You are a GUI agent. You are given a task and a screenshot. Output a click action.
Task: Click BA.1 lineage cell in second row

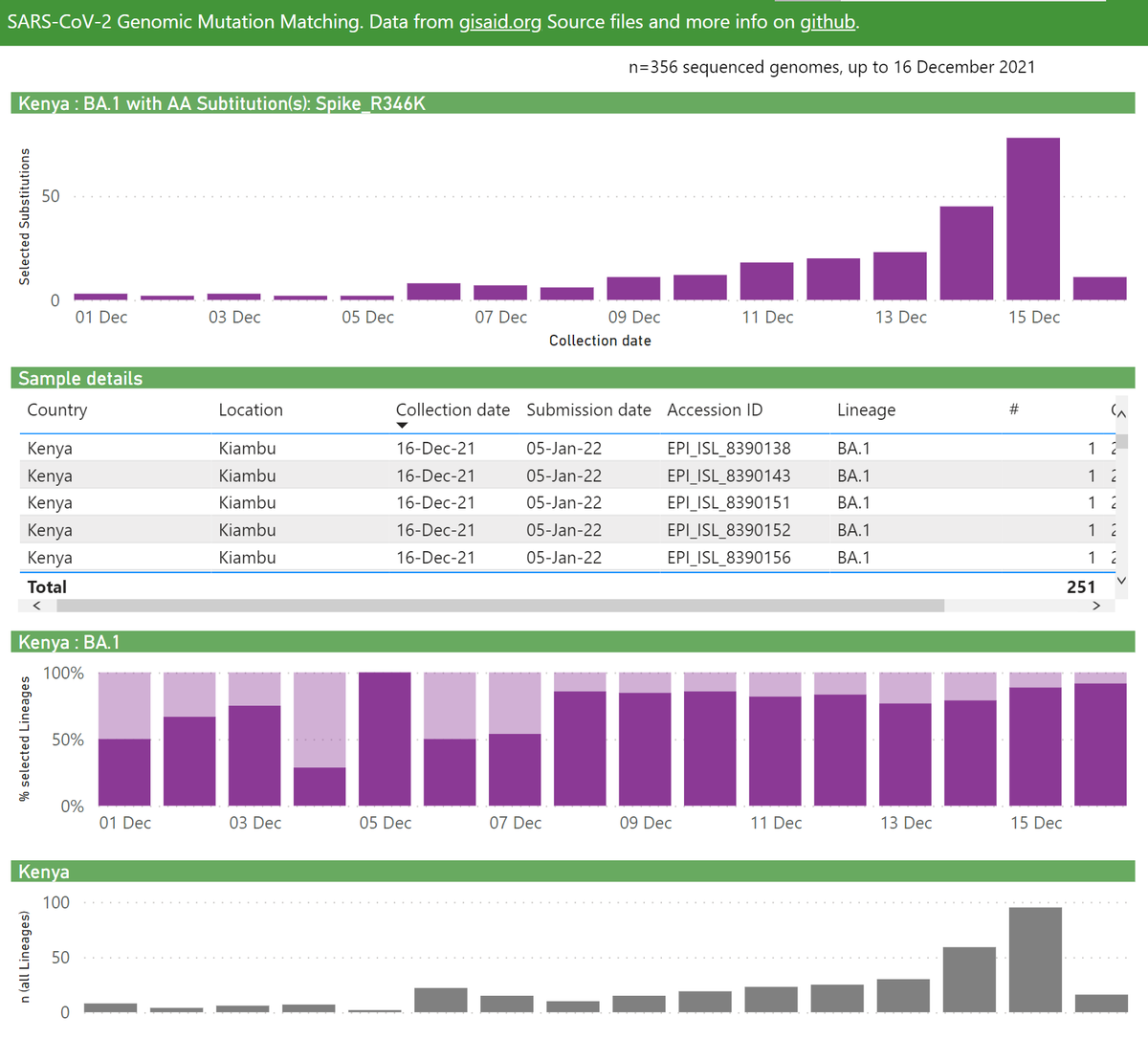853,475
